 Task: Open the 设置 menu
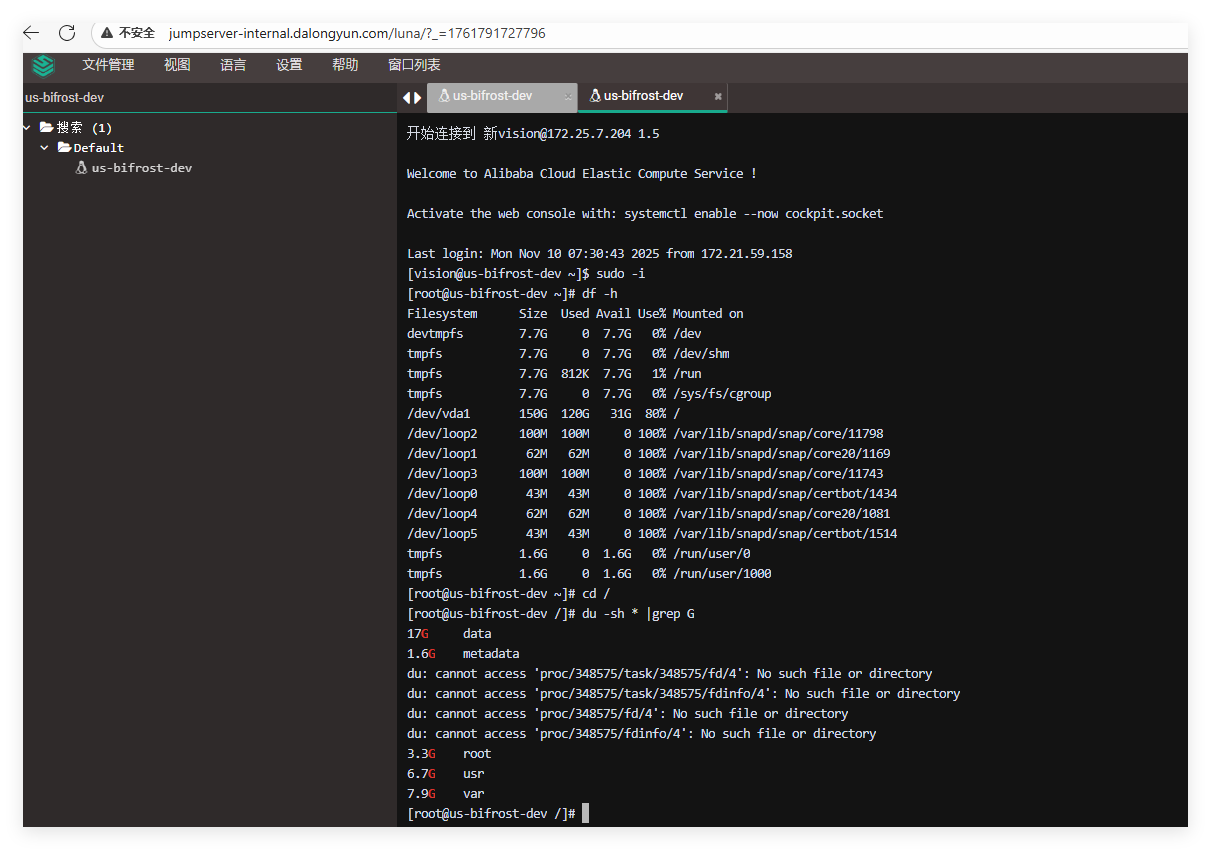(289, 65)
